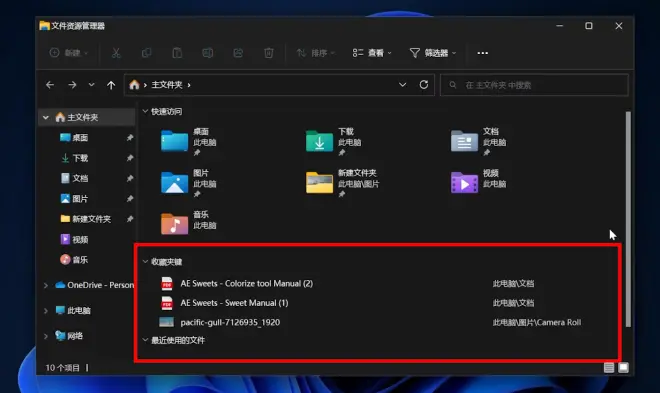Open the address bar history dropdown
Image resolution: width=660 pixels, height=393 pixels.
tap(402, 85)
